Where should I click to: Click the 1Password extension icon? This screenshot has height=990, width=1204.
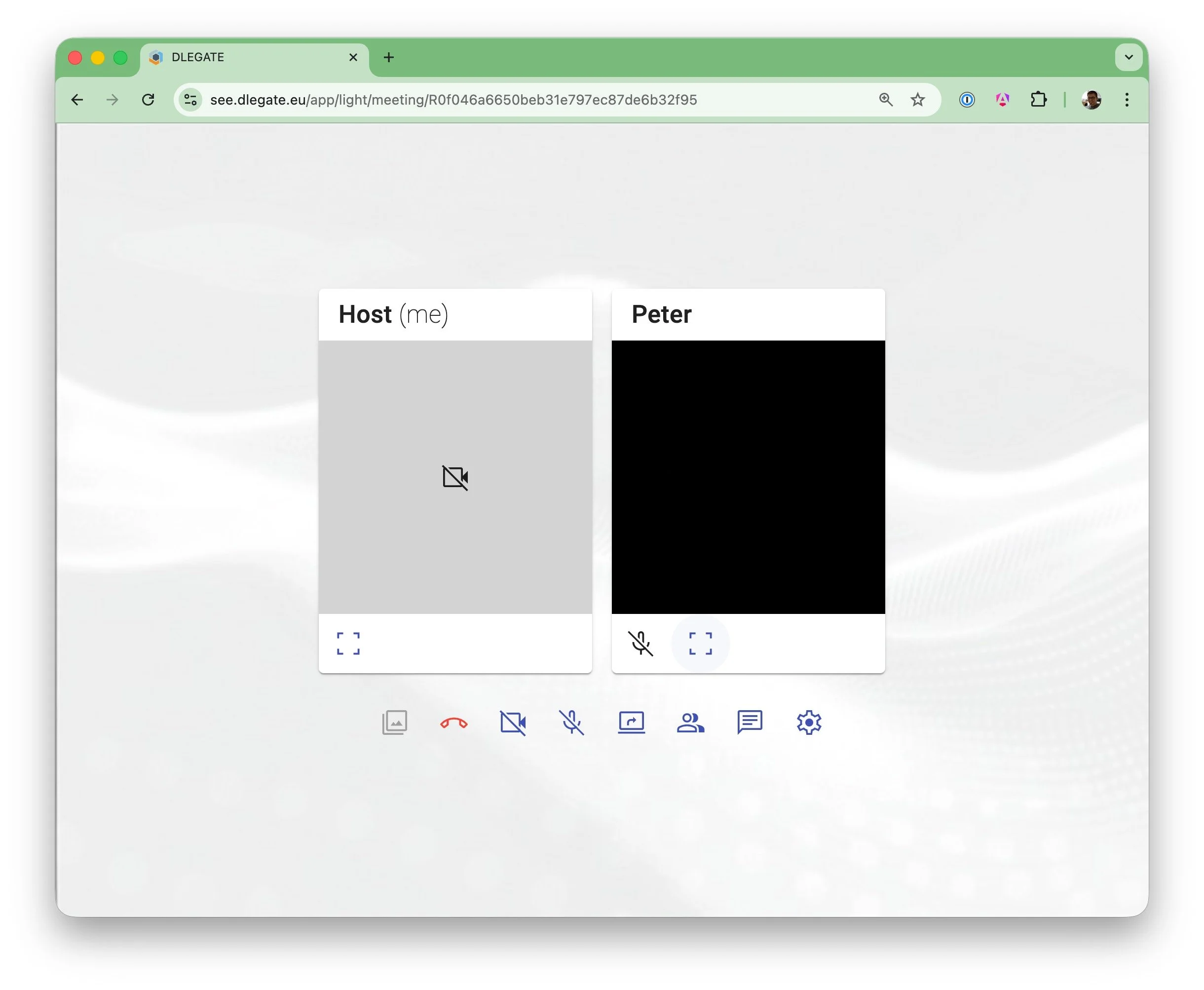coord(967,99)
